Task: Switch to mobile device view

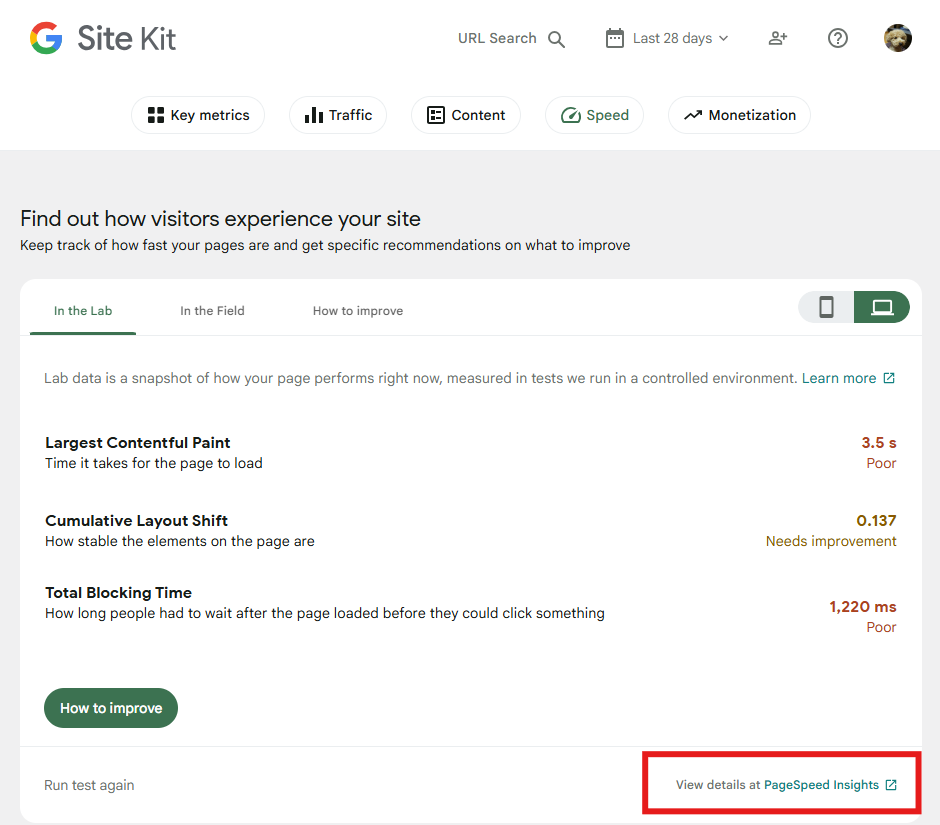Action: click(x=826, y=307)
